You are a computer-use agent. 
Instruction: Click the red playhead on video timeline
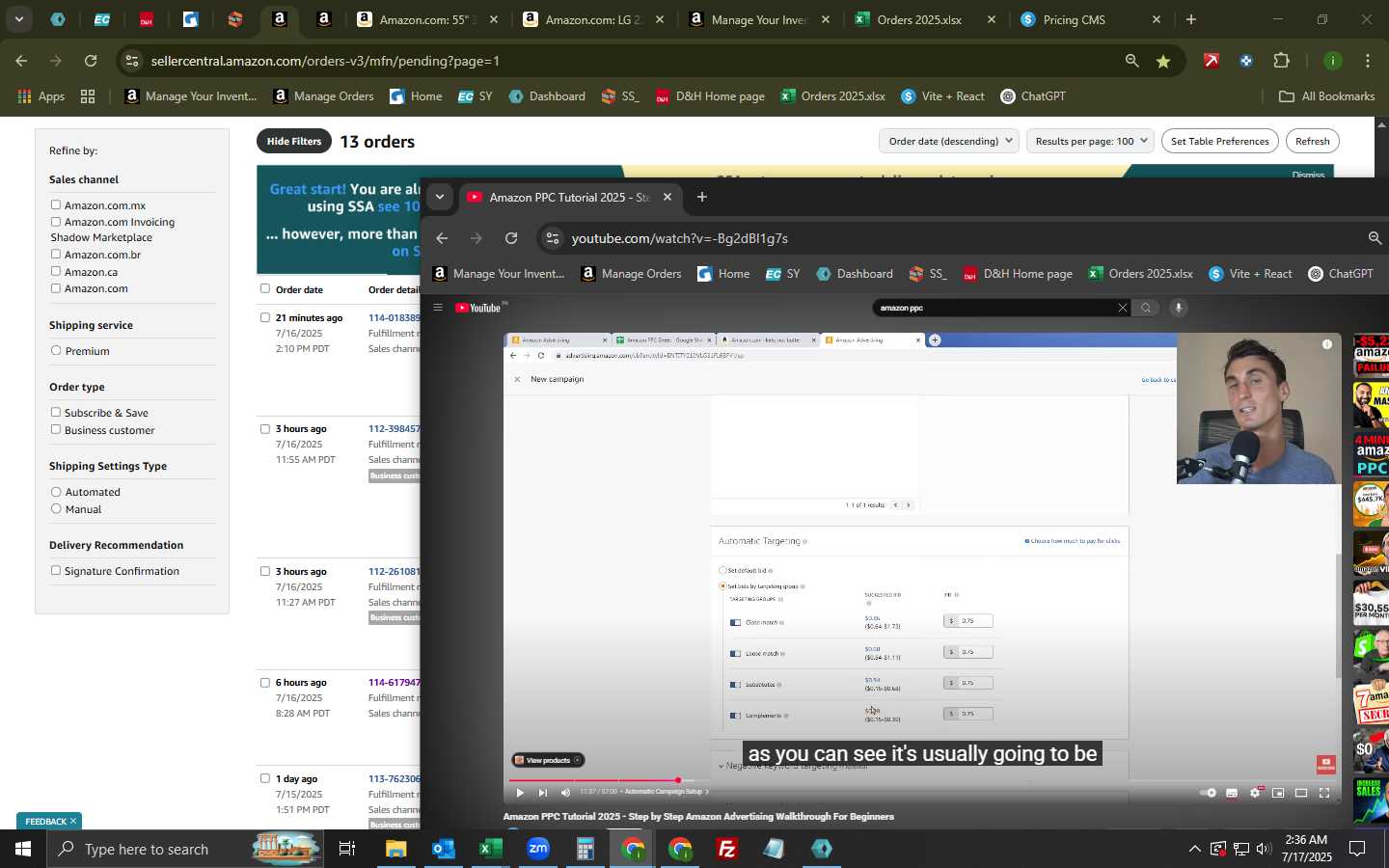[678, 780]
